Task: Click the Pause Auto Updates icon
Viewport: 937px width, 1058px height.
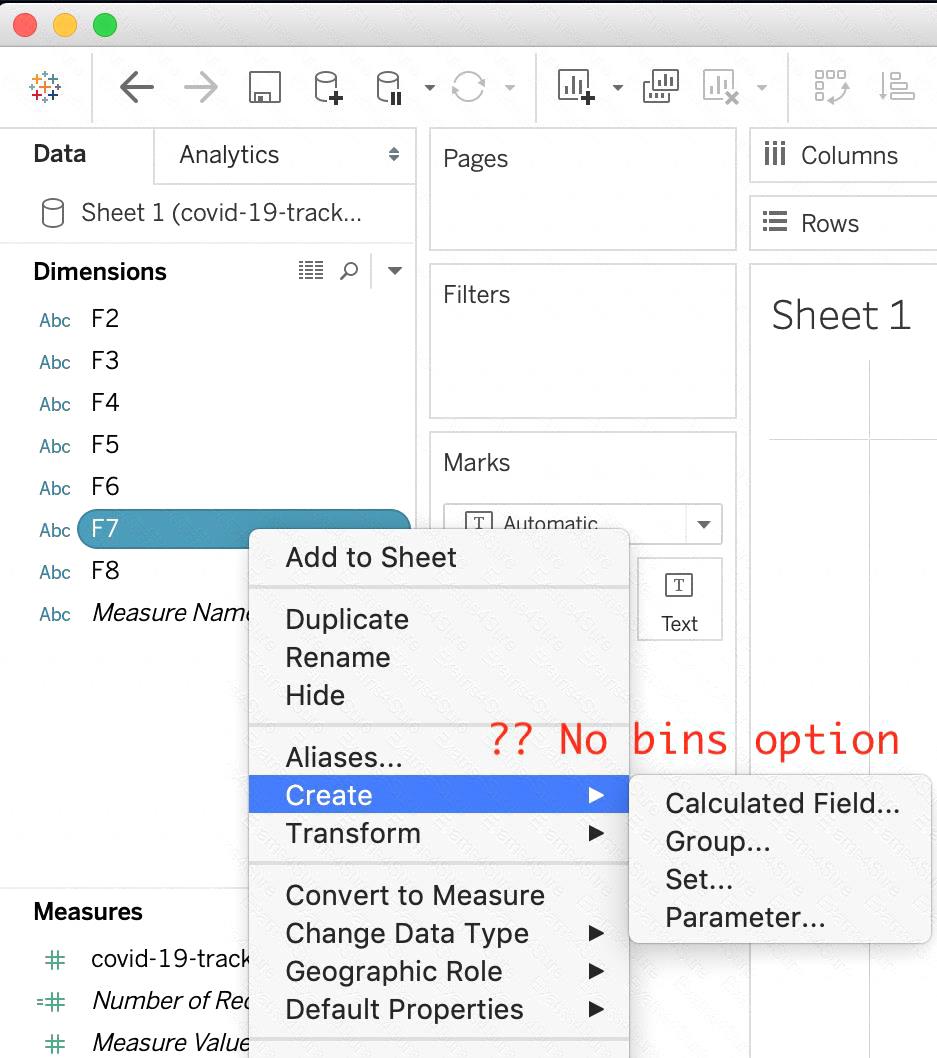Action: click(x=389, y=88)
